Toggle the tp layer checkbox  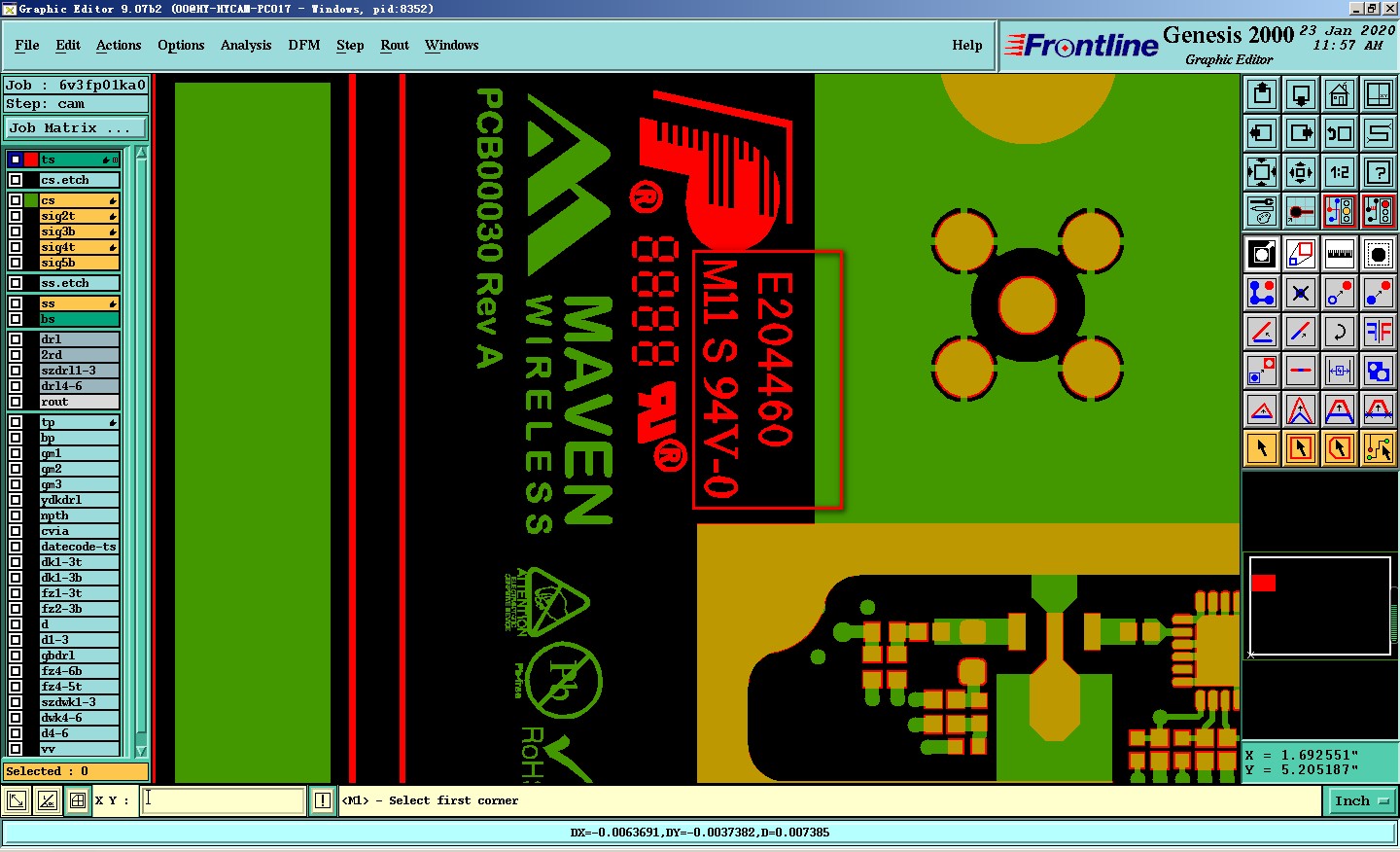click(16, 422)
